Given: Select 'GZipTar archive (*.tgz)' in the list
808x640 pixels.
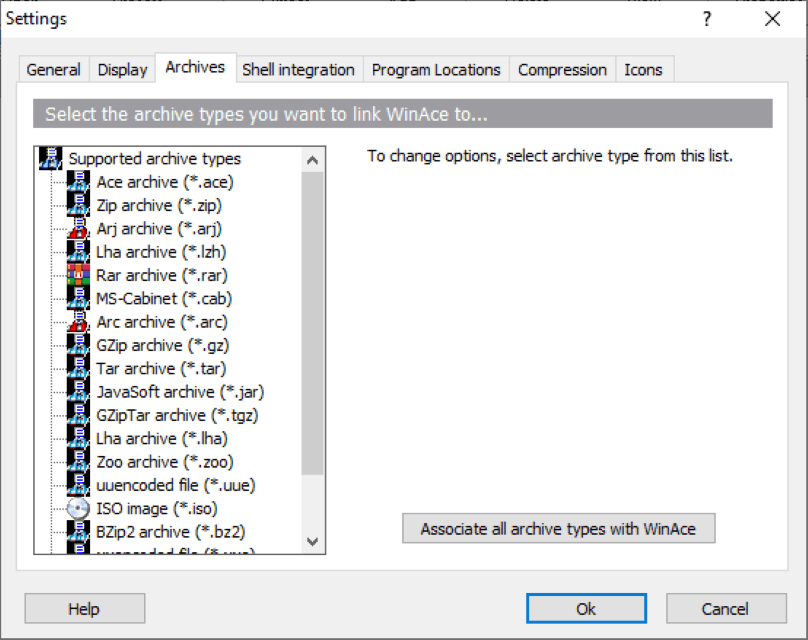Looking at the screenshot, I should pos(177,415).
